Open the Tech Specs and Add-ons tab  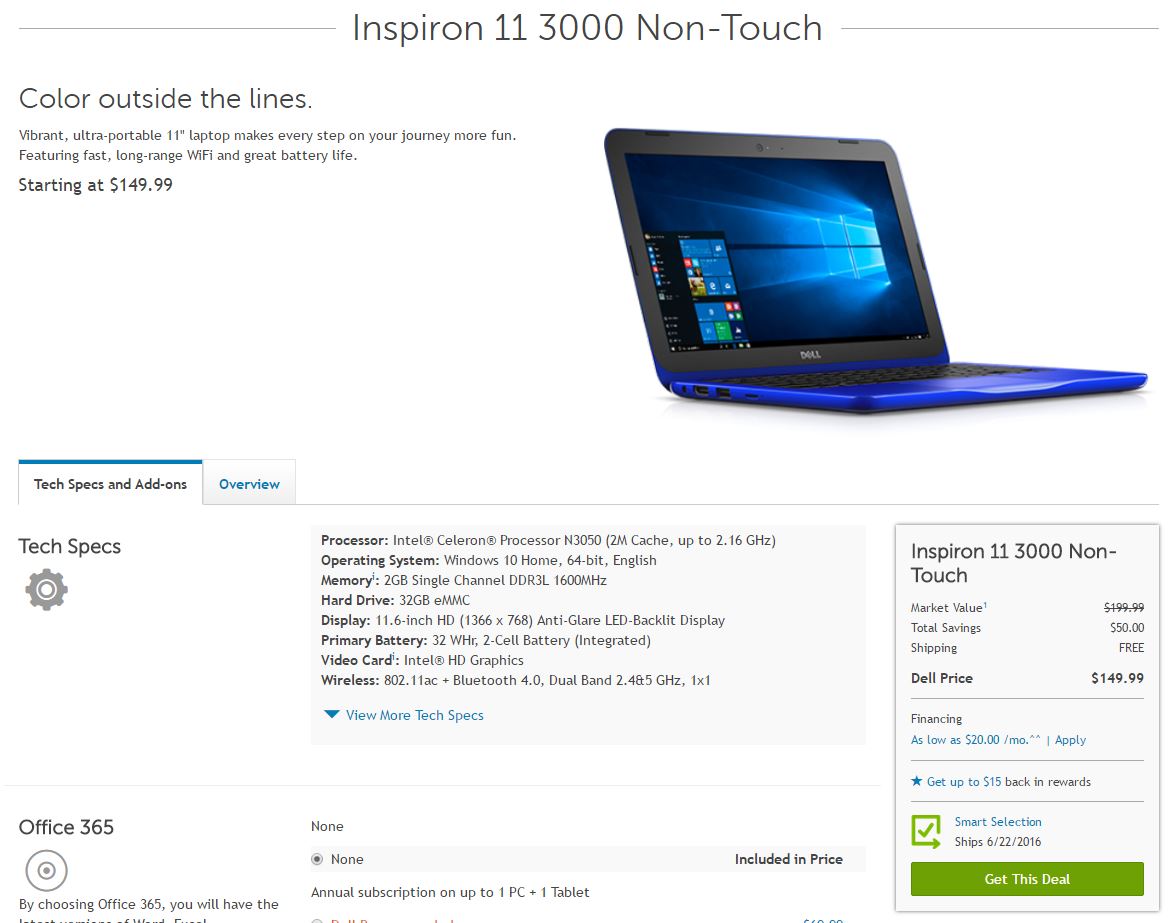[111, 484]
